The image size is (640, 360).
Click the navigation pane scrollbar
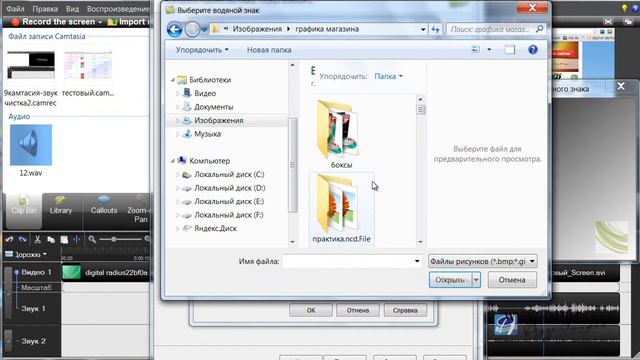point(292,165)
